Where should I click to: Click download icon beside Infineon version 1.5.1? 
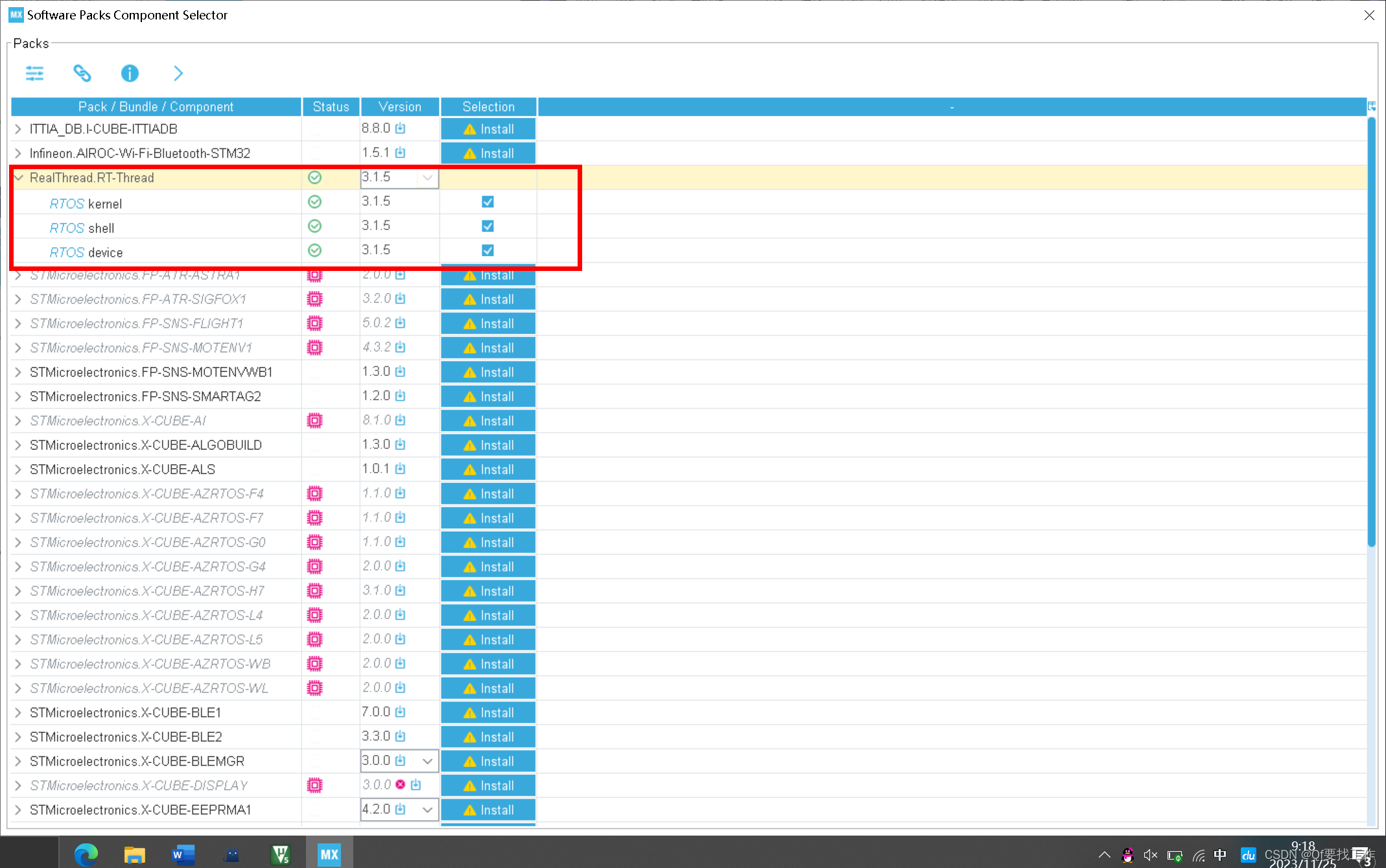pos(401,153)
